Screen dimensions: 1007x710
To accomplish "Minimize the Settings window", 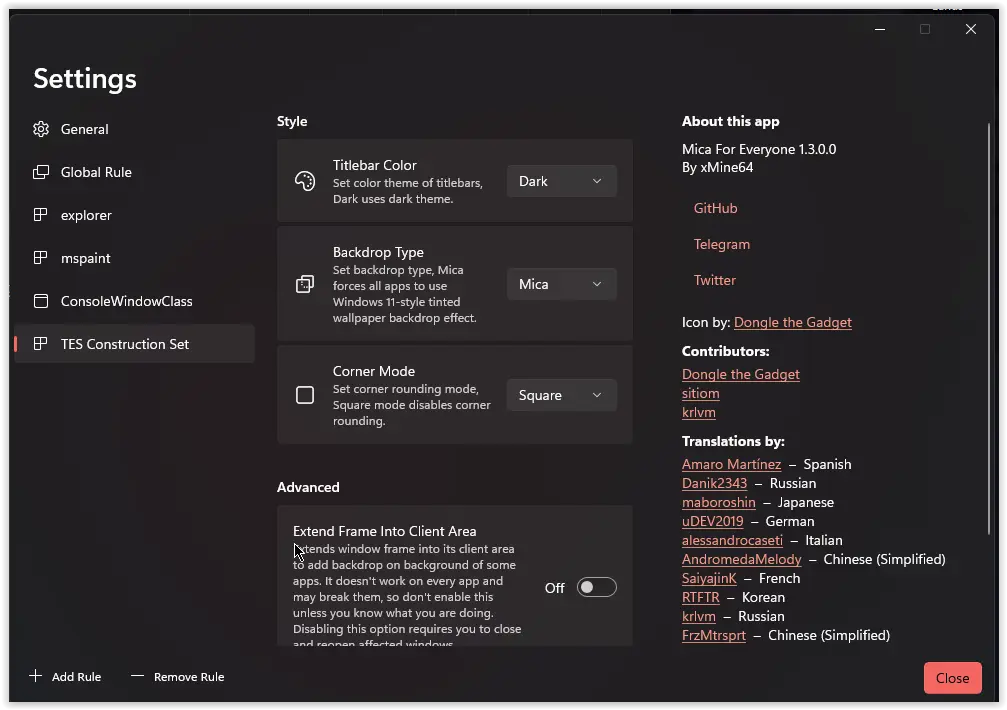I will click(880, 29).
